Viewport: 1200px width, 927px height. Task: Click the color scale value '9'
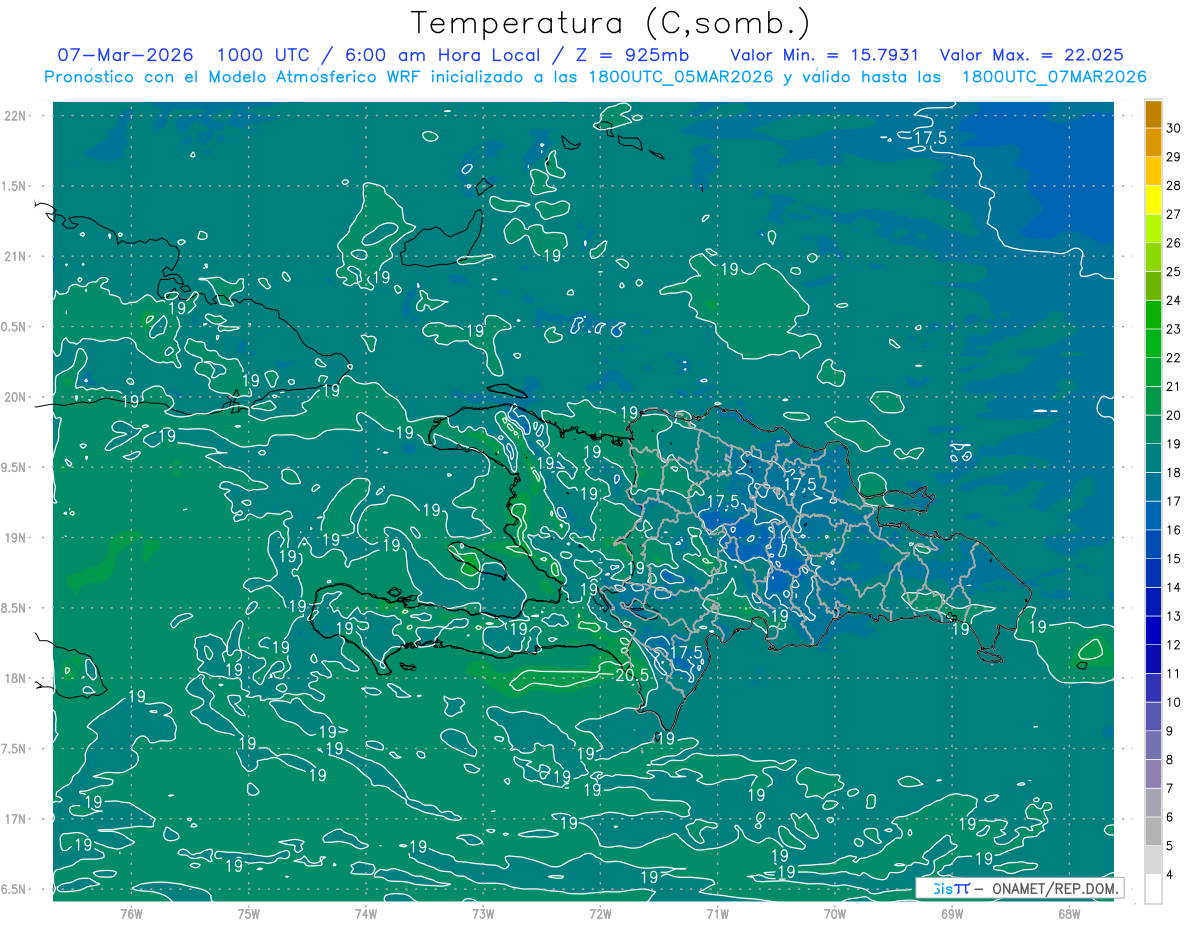tap(1171, 731)
